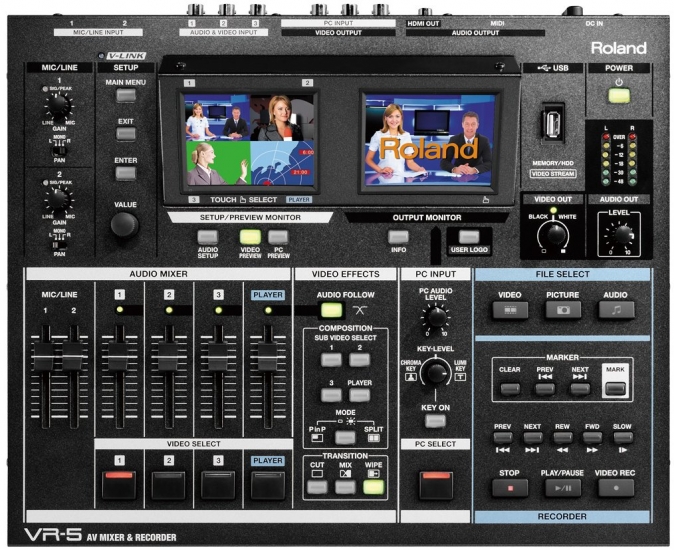Click the channel 2 audio mixer fader
The height and width of the screenshot is (550, 674).
[x=168, y=356]
